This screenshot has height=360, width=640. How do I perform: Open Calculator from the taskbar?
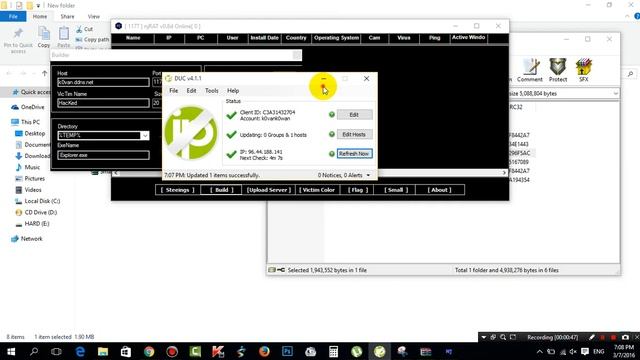[x=333, y=351]
